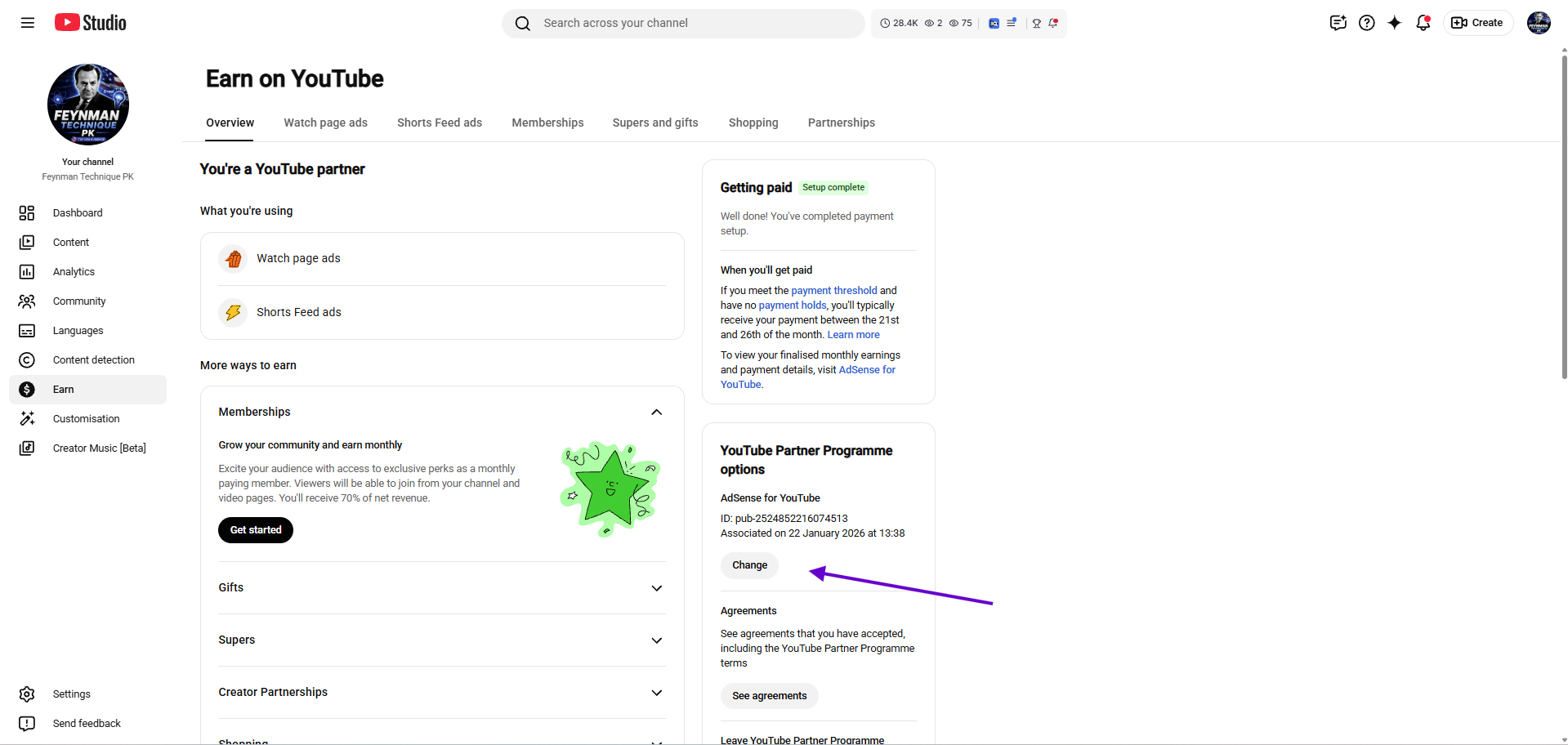Screen dimensions: 1568x745
Task: Expand the Gifts section
Action: point(442,588)
